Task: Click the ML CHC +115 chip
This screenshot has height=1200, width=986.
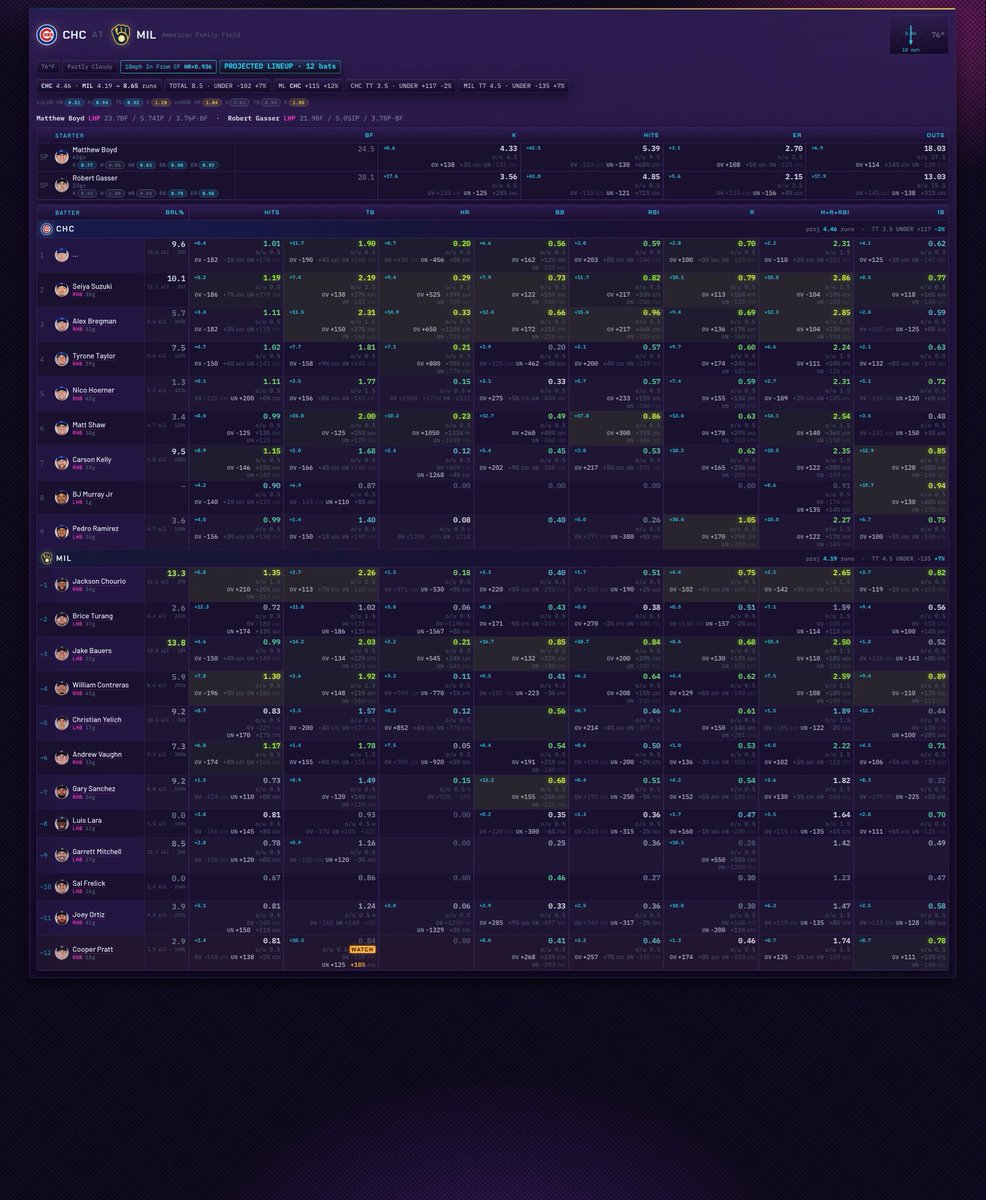Action: coord(308,85)
